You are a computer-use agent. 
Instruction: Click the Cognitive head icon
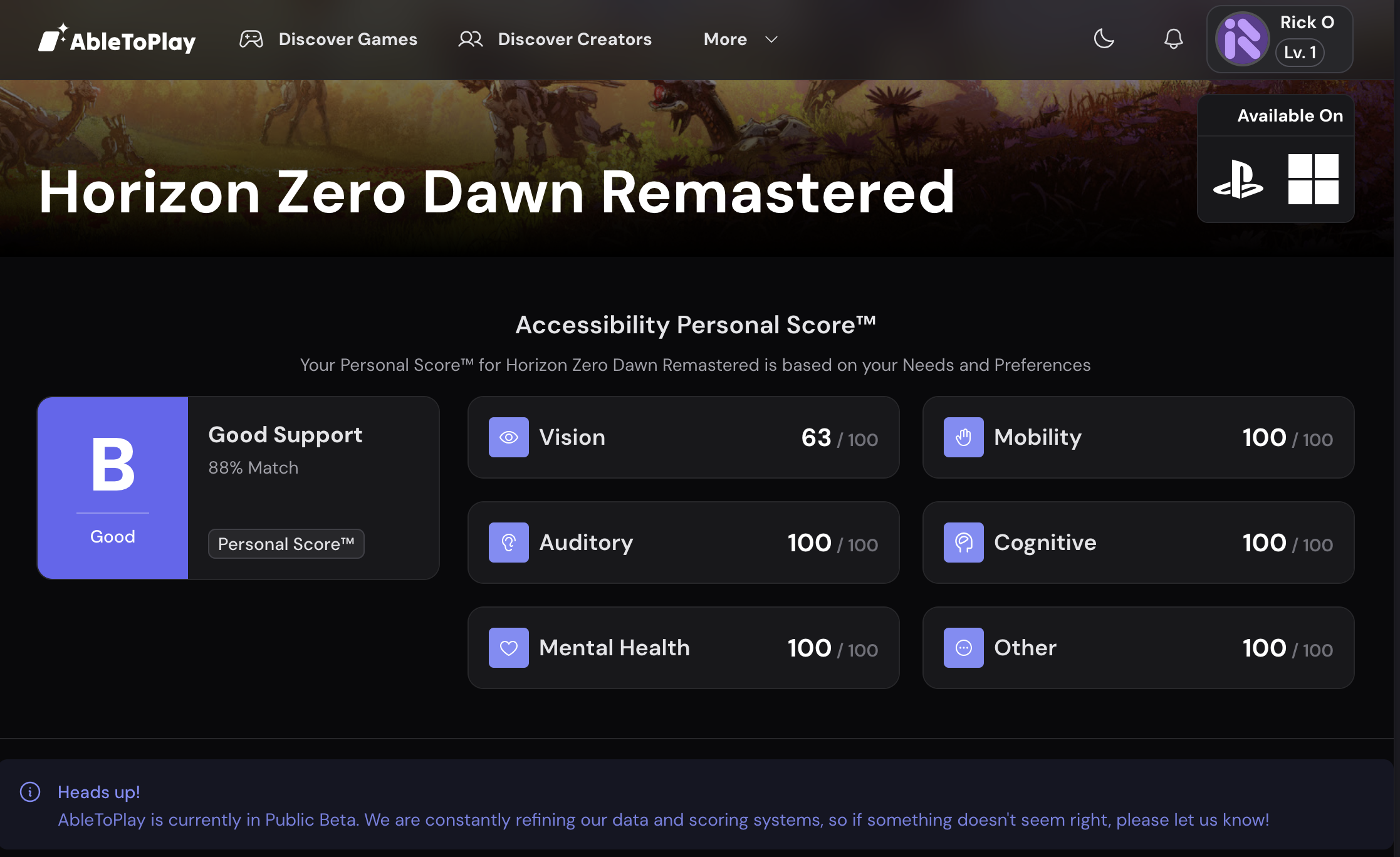[963, 543]
